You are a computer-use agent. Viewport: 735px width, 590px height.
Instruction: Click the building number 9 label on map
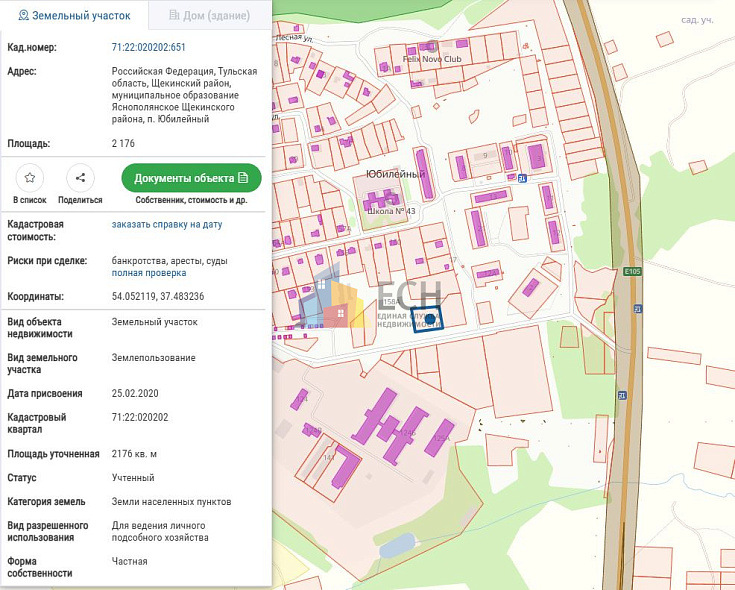[485, 155]
